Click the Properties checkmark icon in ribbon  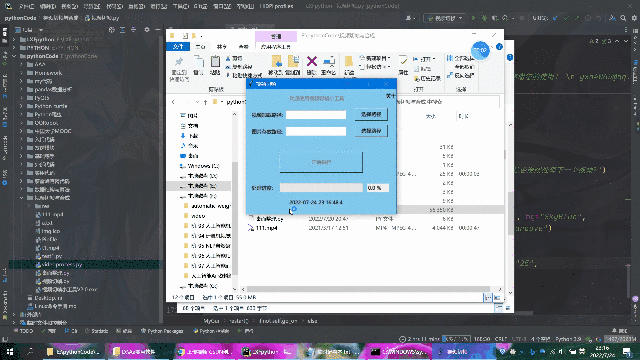pos(403,65)
